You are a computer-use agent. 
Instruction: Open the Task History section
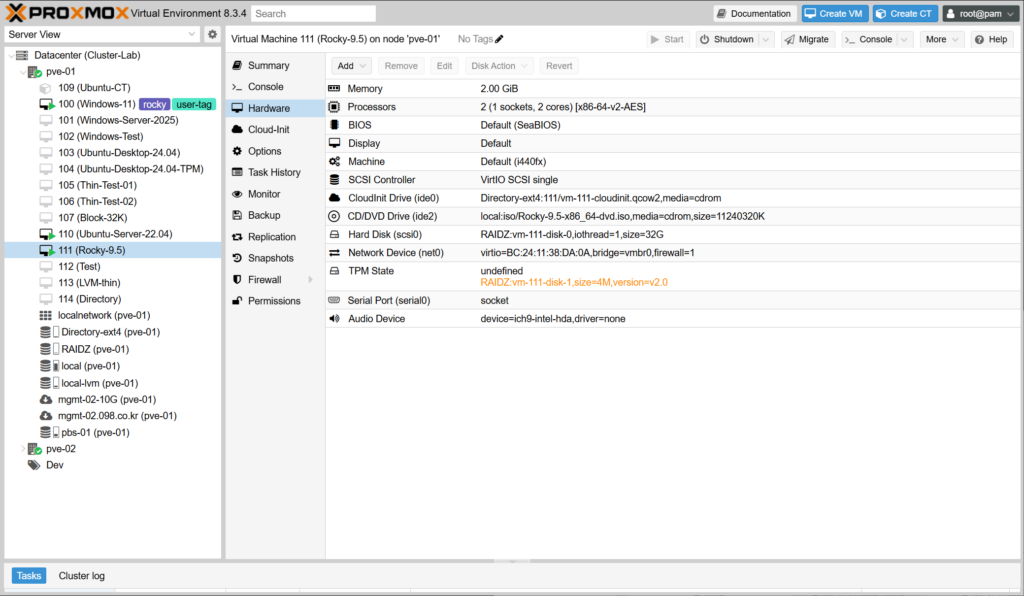pos(274,173)
